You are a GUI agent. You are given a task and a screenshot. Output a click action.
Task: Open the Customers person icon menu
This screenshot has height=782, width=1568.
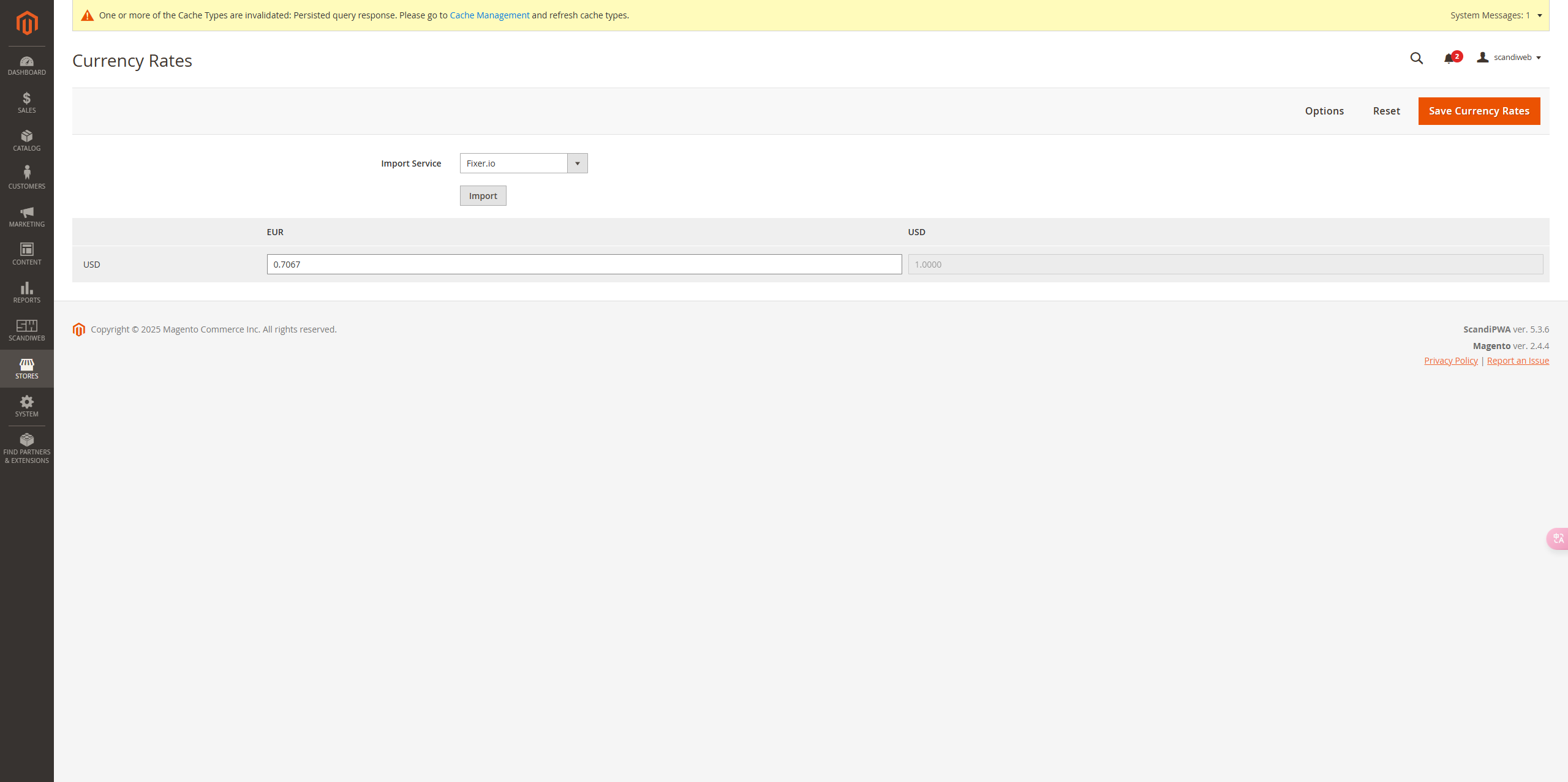(26, 178)
